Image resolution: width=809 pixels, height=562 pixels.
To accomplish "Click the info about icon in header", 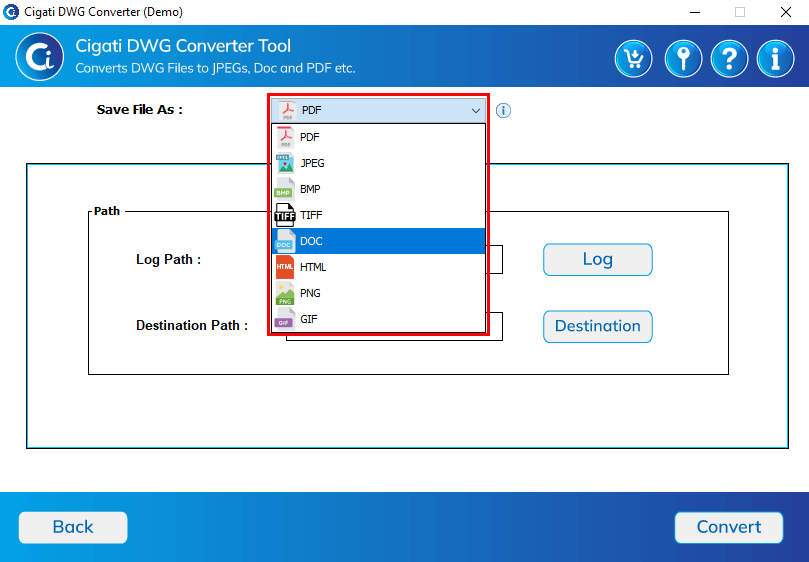I will click(775, 59).
